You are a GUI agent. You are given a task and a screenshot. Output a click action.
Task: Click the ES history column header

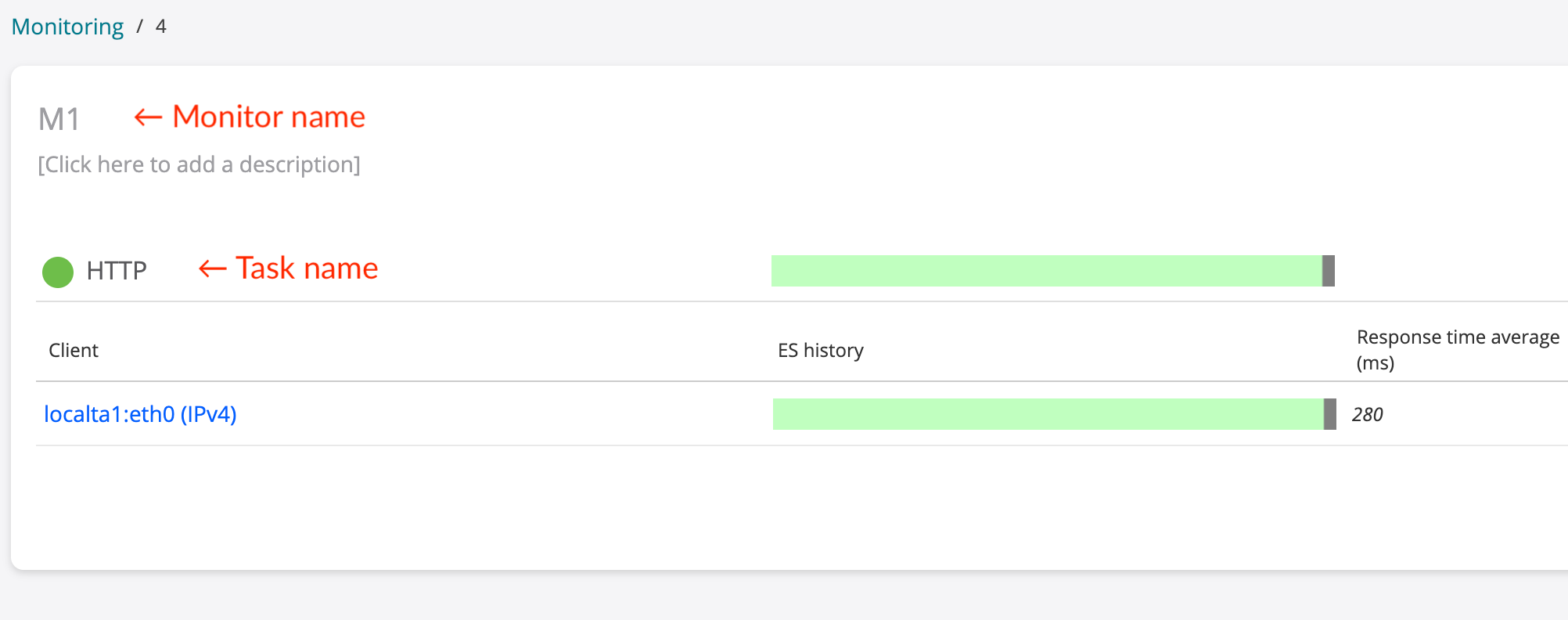point(820,350)
